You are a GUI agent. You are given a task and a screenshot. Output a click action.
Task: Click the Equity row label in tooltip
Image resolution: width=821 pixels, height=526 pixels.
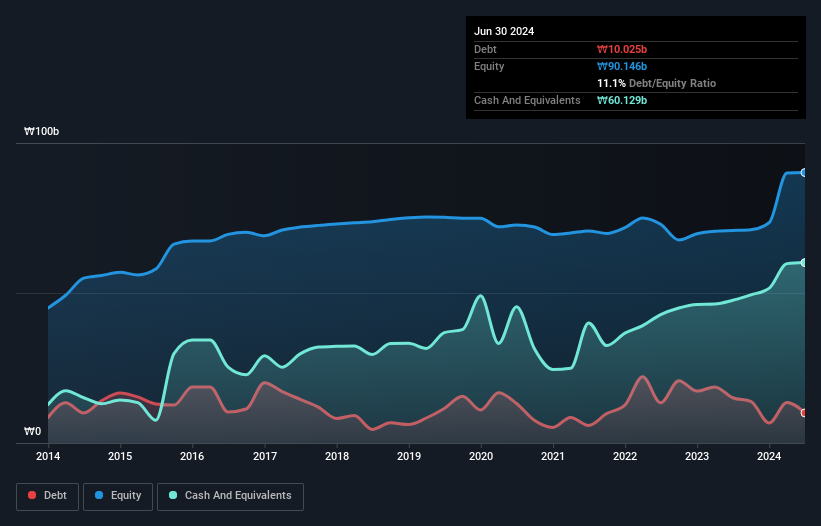pos(489,66)
